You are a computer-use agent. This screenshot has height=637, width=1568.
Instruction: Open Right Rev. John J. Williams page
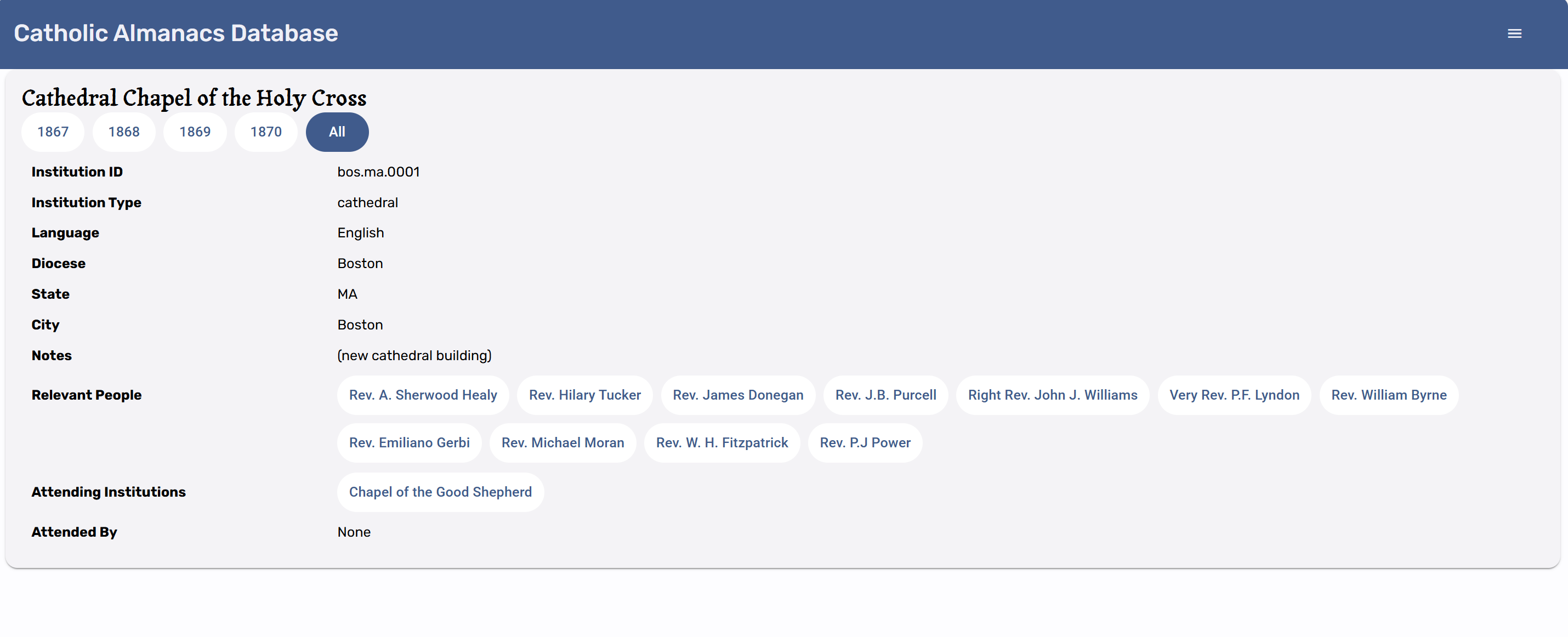1053,395
